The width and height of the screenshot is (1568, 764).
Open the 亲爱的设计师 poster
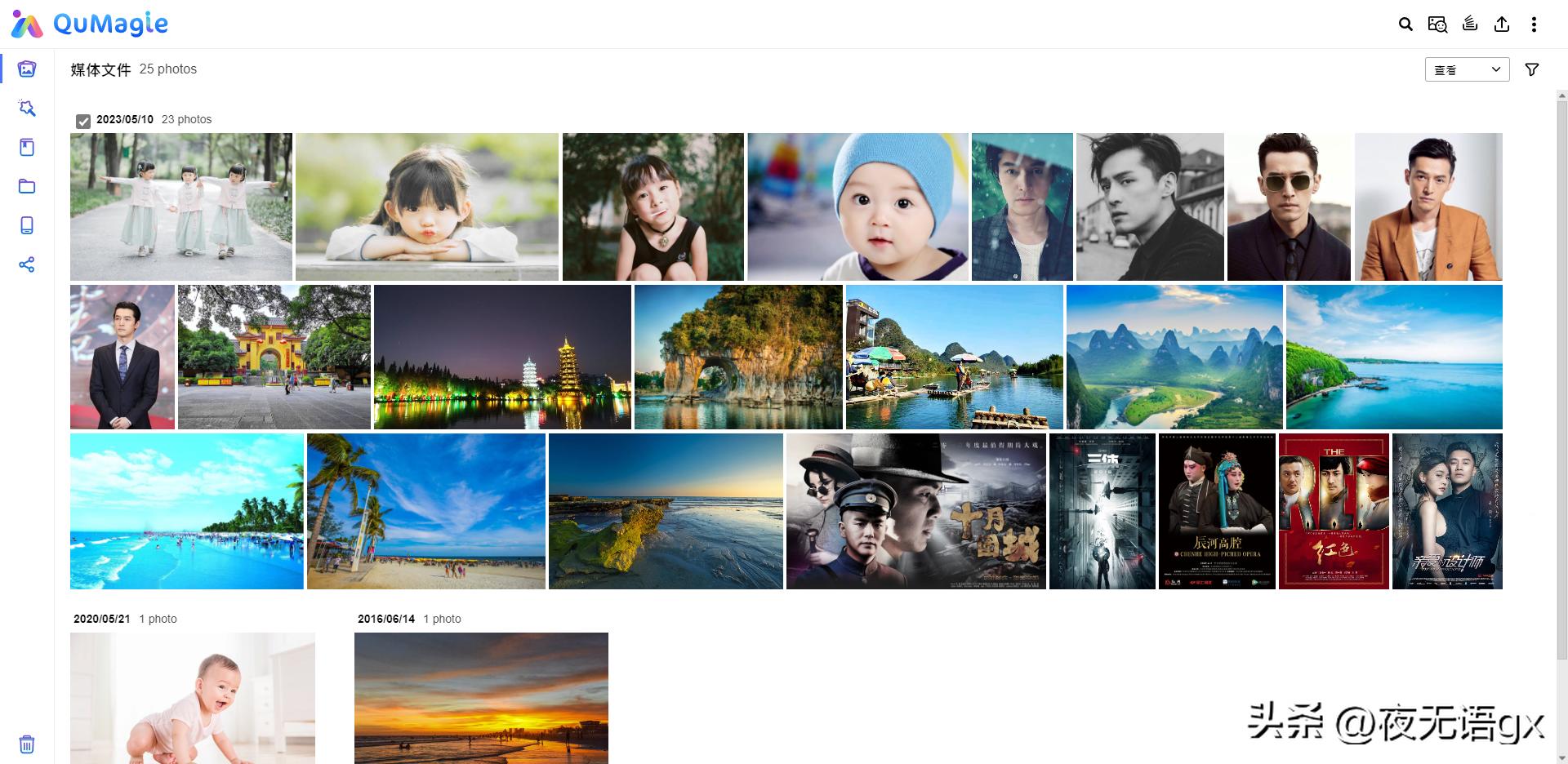click(x=1447, y=511)
